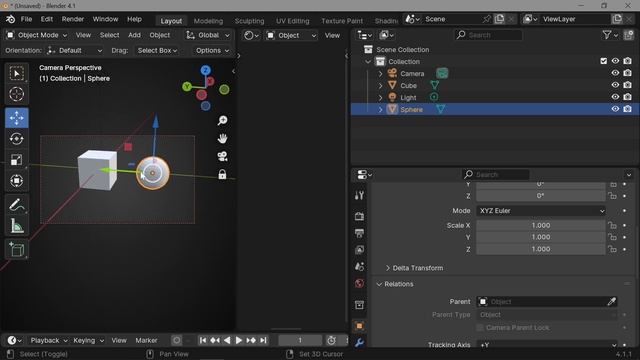This screenshot has width=640, height=360.
Task: Select the Measure tool
Action: click(x=17, y=226)
